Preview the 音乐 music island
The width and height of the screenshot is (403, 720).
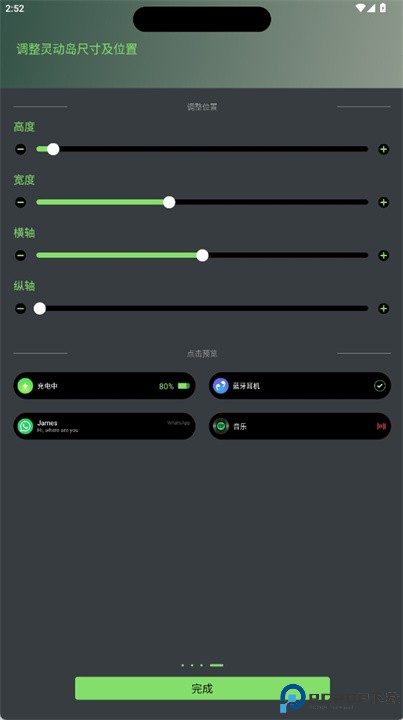point(300,426)
